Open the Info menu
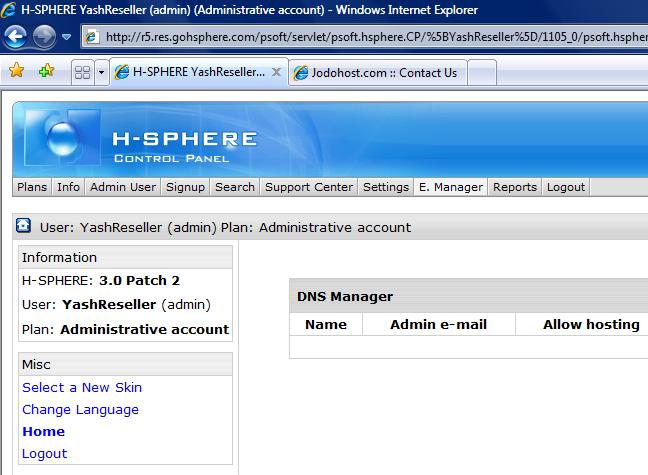Screen dimensions: 648x475 coord(69,187)
